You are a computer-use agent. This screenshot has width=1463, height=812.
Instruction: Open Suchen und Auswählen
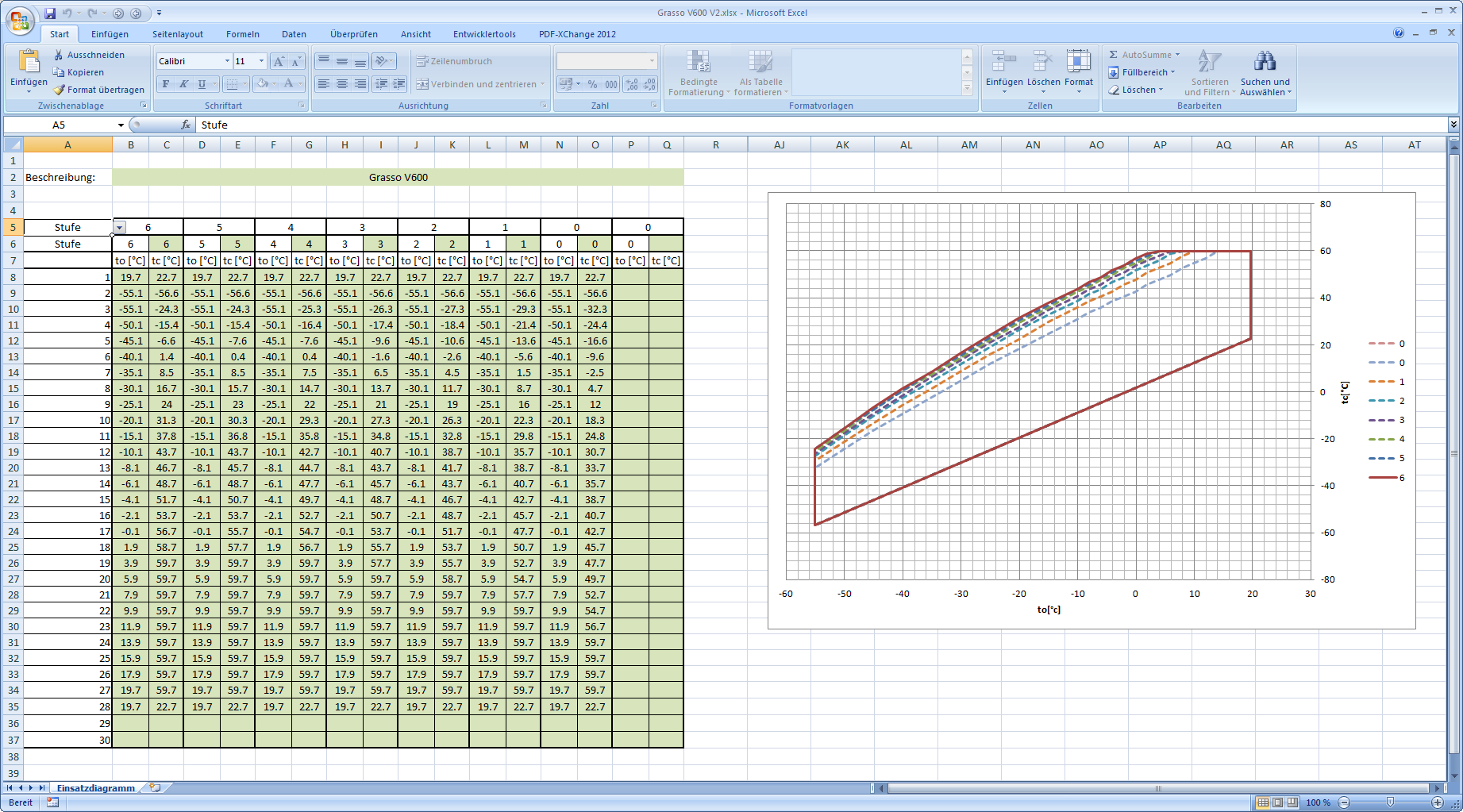[x=1265, y=71]
